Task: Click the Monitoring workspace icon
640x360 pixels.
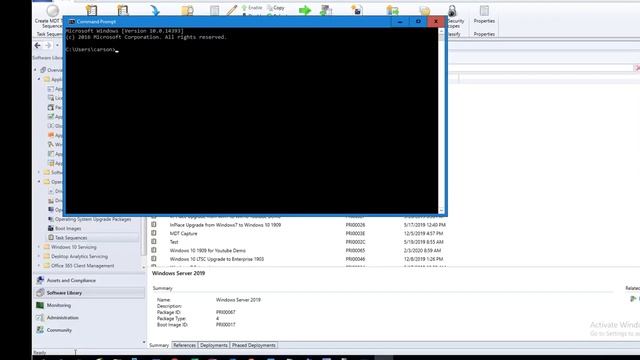Action: tap(40, 305)
